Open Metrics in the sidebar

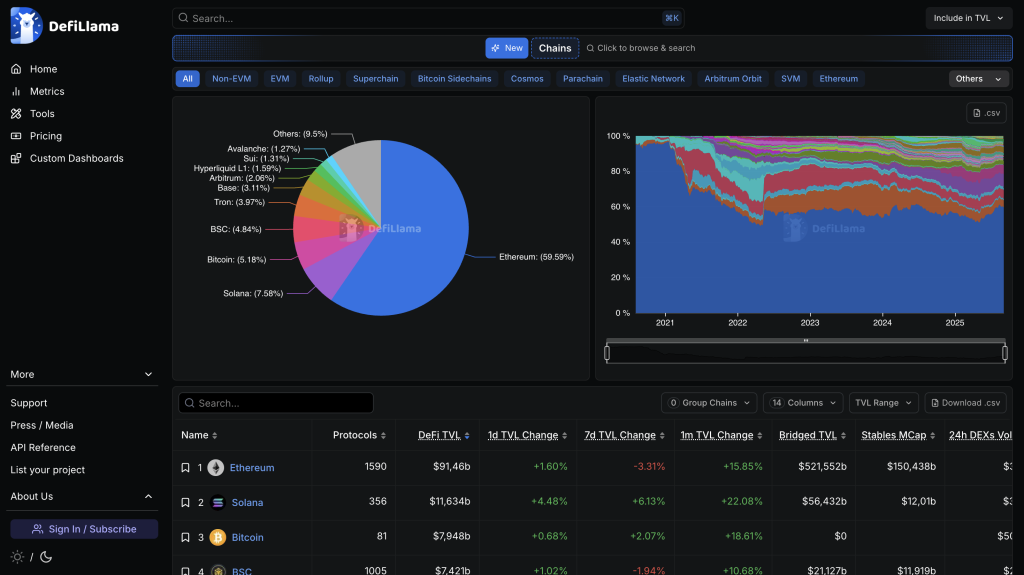[47, 91]
